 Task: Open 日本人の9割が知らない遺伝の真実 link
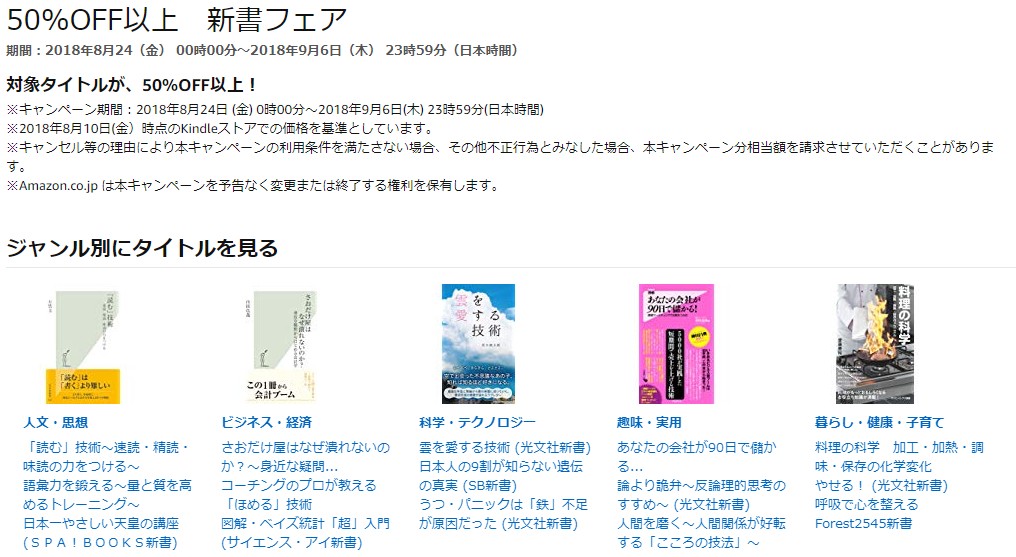point(501,475)
